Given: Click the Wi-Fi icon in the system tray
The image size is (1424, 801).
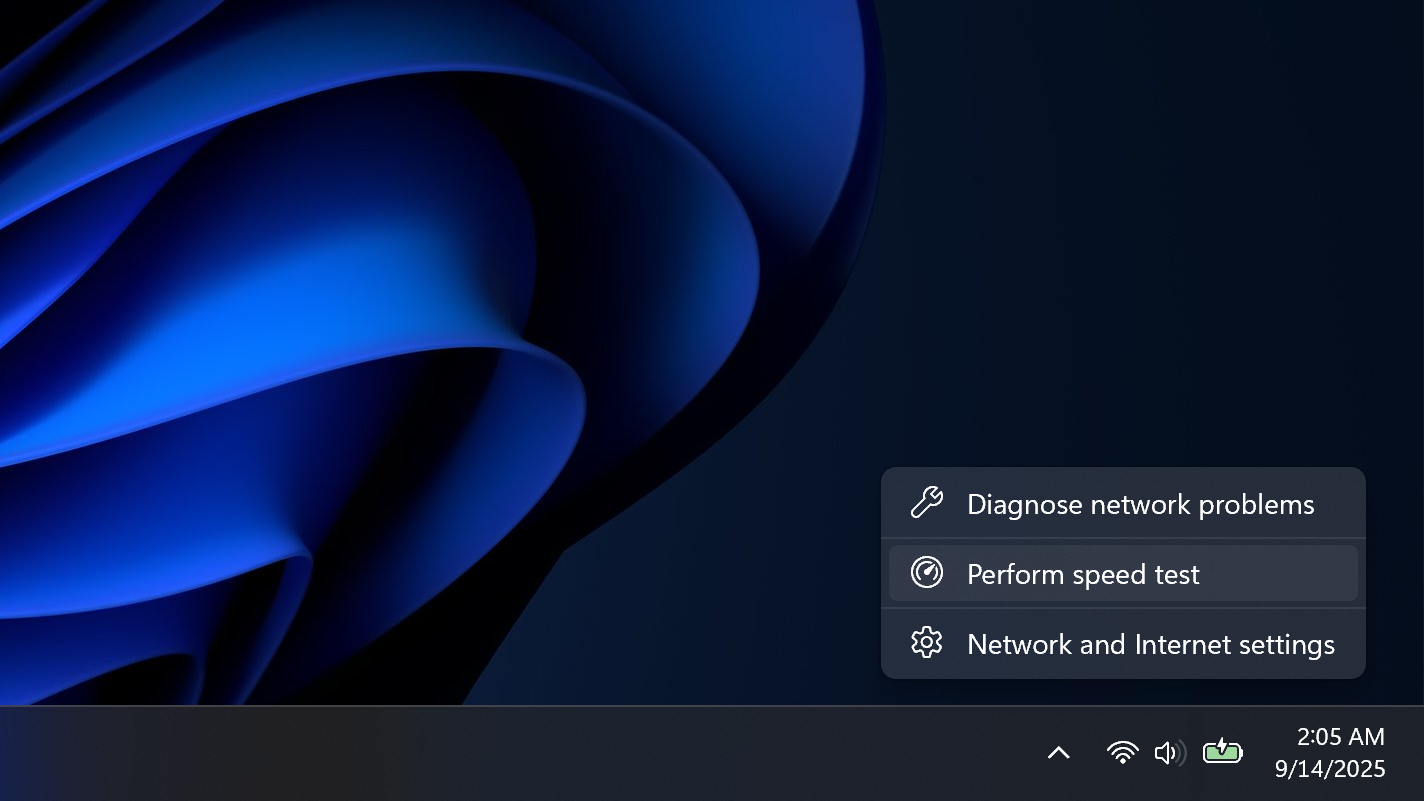Looking at the screenshot, I should coord(1122,751).
